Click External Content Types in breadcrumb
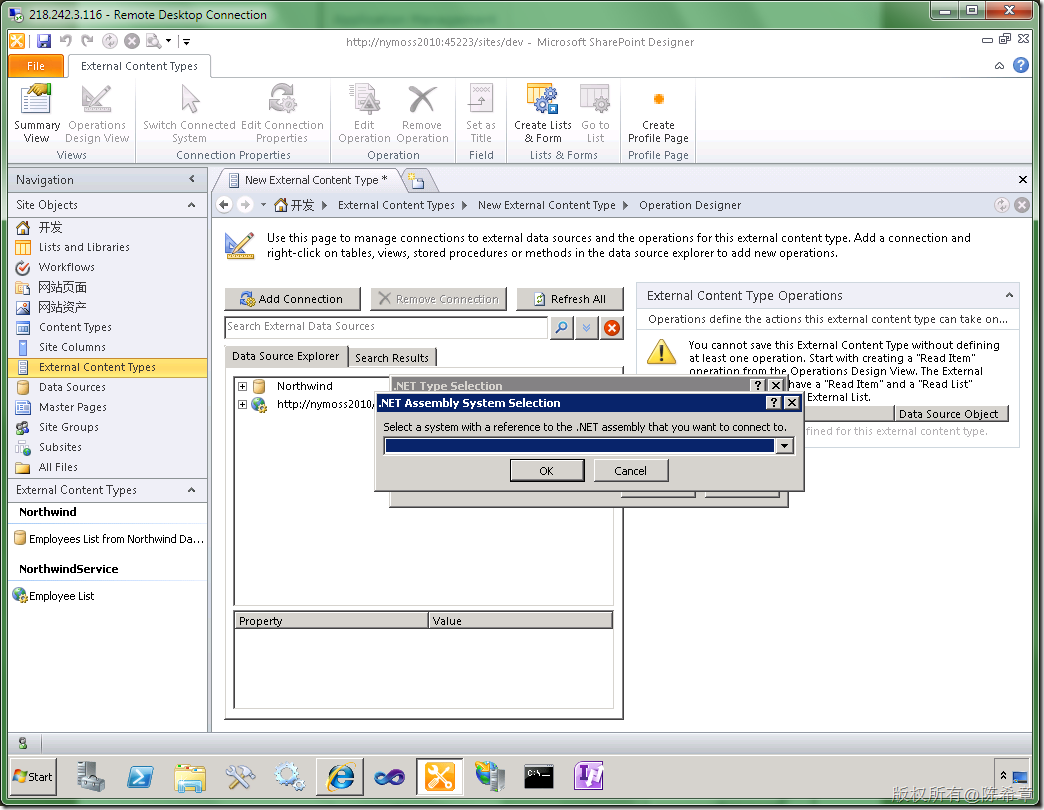The width and height of the screenshot is (1044, 810). 395,205
